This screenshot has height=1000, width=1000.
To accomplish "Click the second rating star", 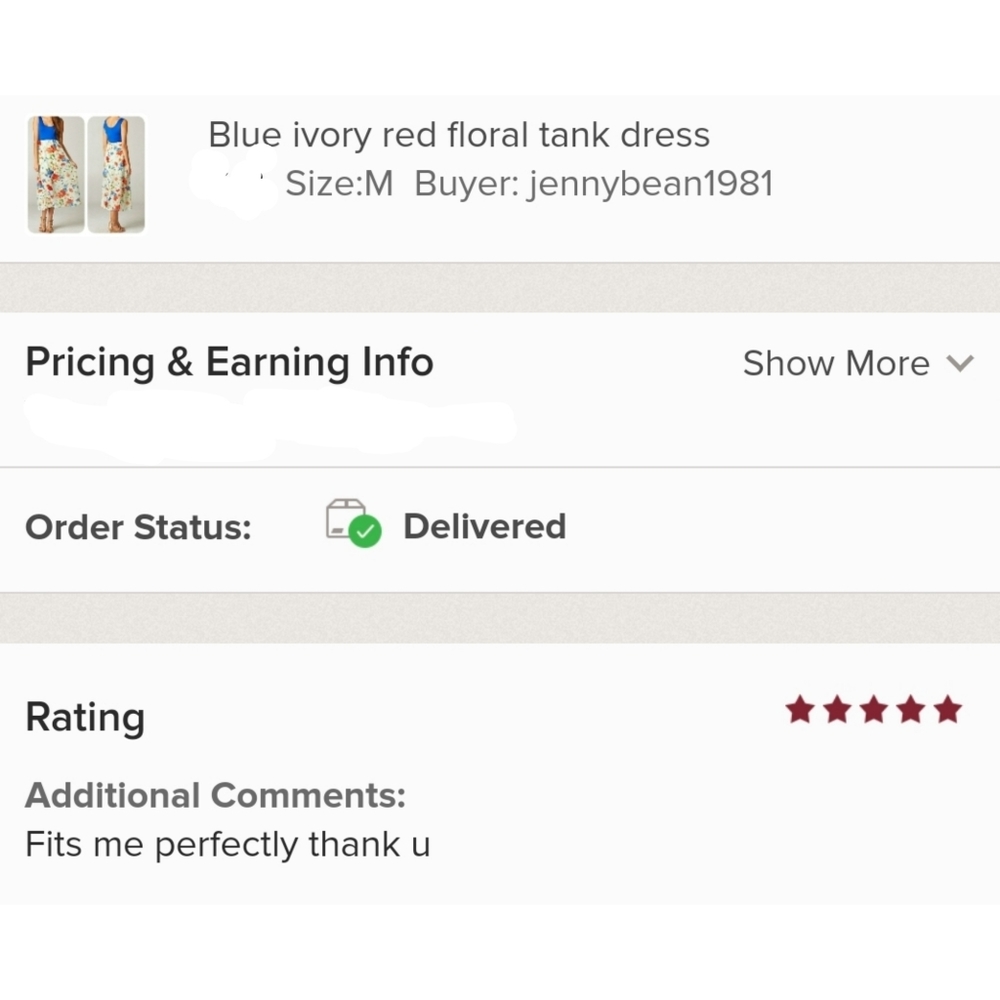I will point(837,709).
